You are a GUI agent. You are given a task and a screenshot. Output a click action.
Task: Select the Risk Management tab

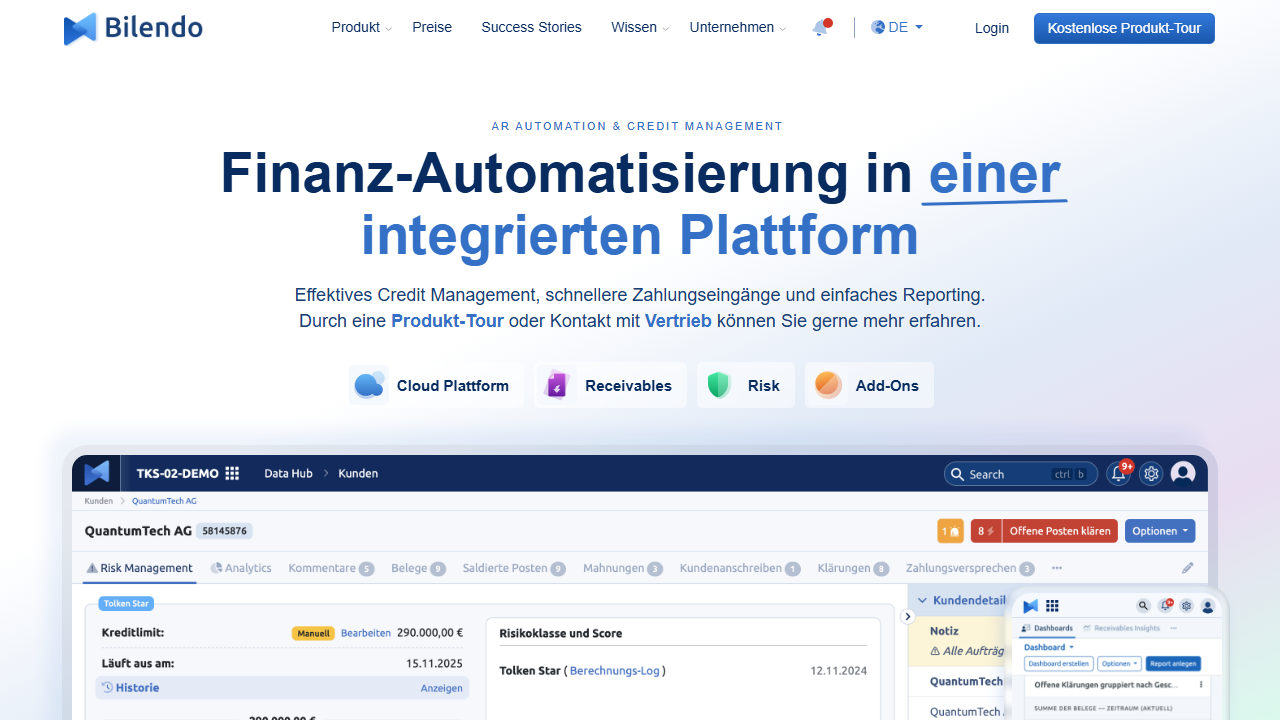pyautogui.click(x=139, y=568)
